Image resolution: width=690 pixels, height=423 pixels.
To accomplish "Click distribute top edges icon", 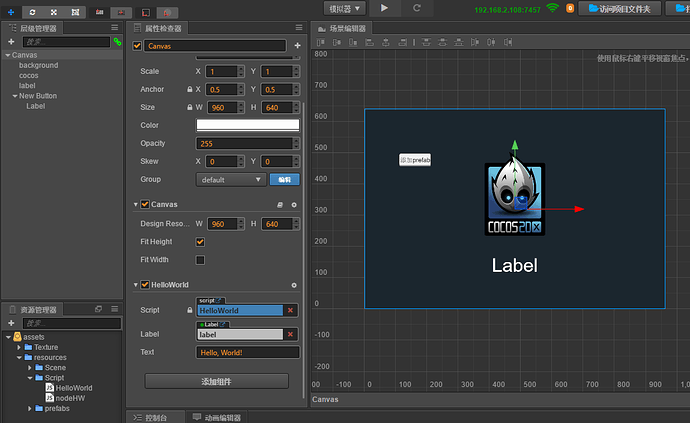I will [x=426, y=42].
